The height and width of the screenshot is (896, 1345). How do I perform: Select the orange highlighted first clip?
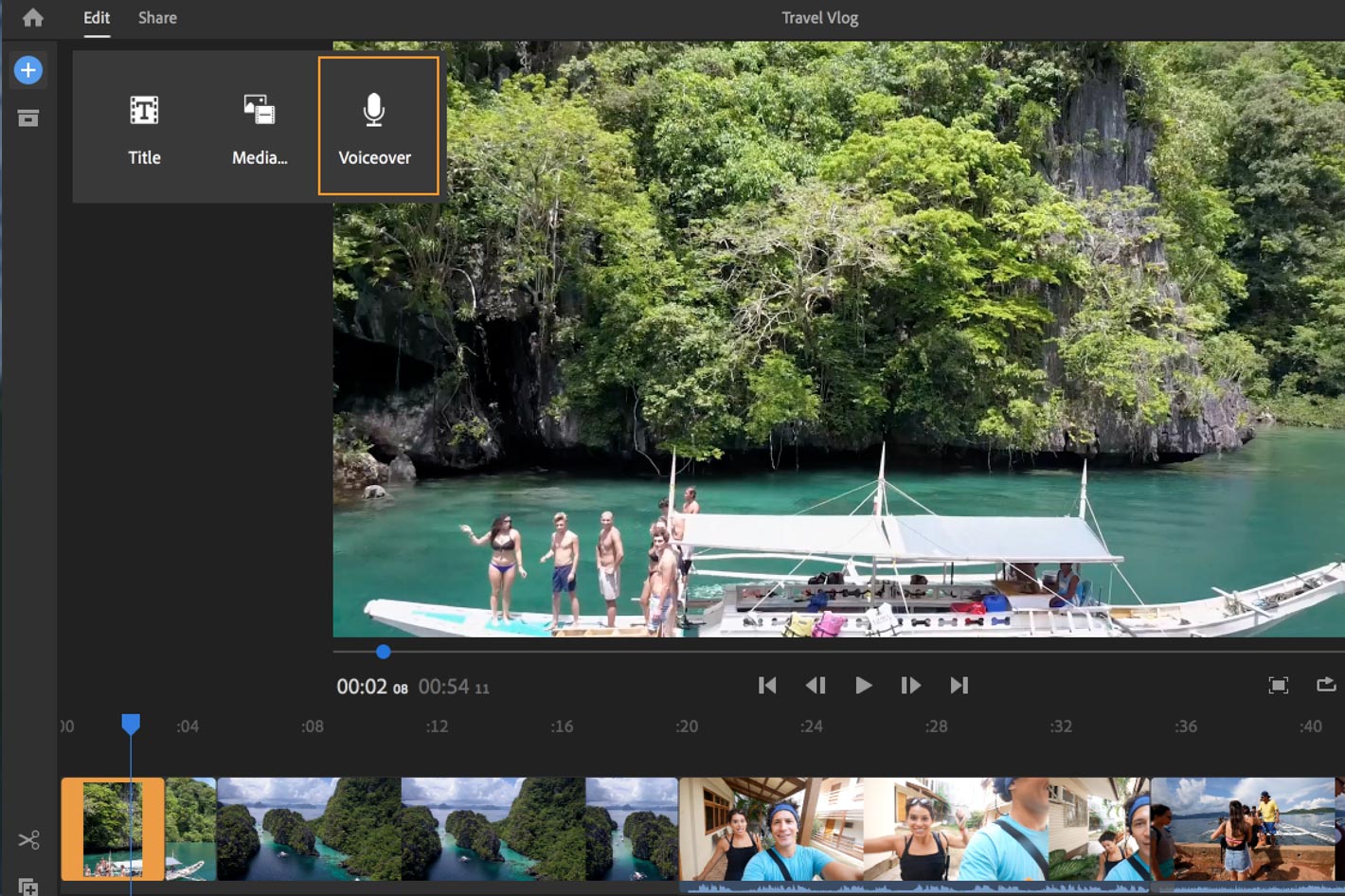point(113,829)
